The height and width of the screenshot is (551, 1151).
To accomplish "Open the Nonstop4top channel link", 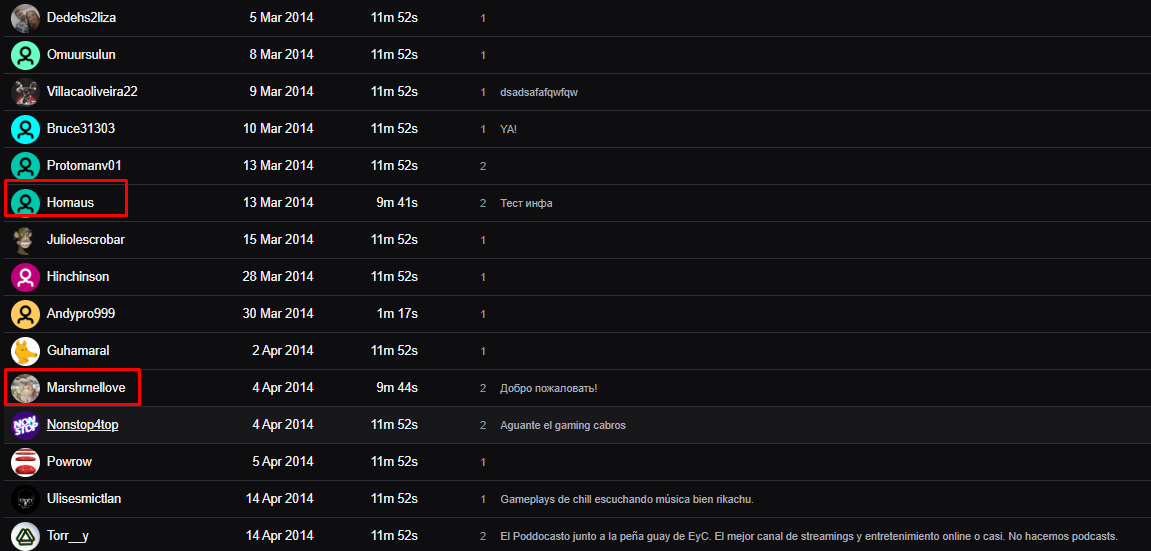I will [x=83, y=424].
